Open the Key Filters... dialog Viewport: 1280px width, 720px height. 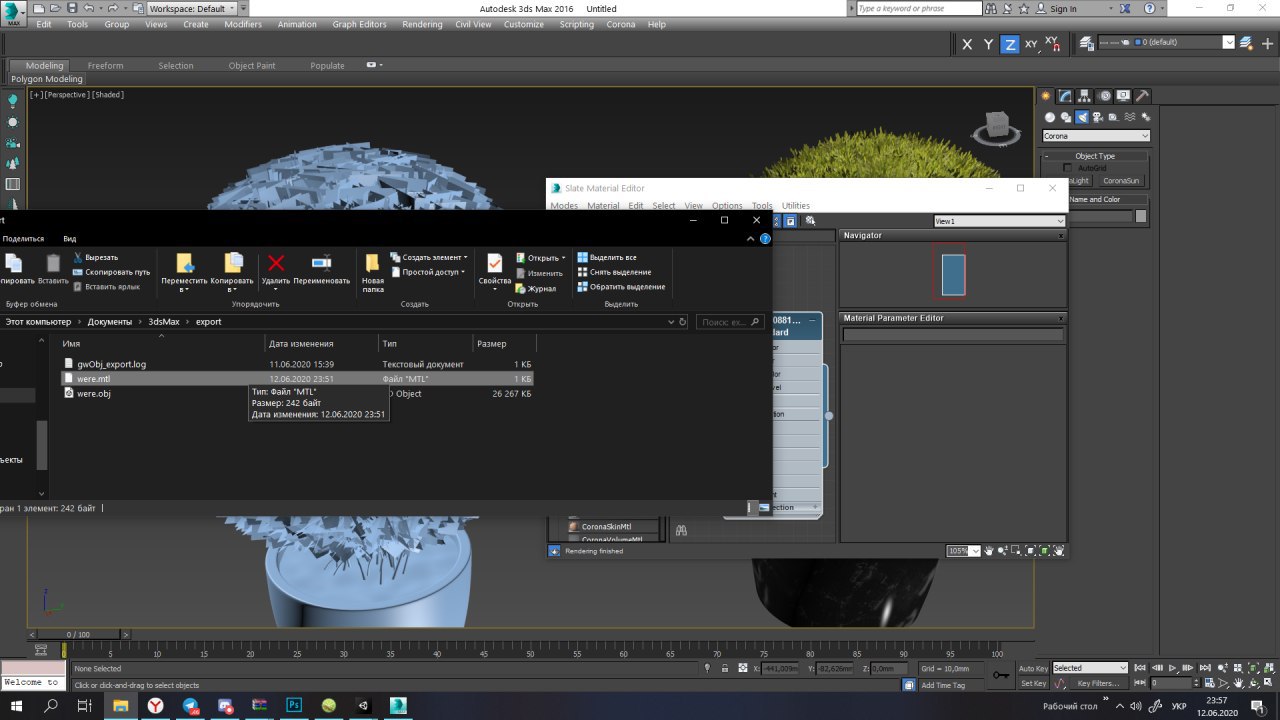1098,683
